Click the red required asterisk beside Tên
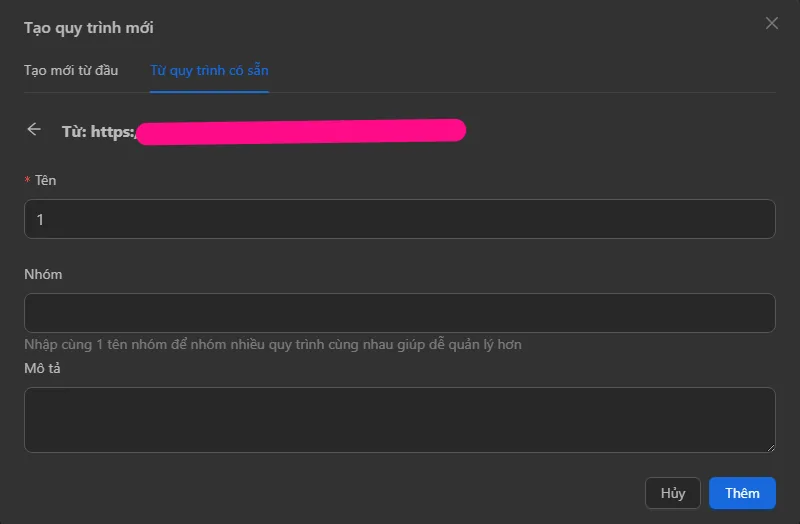800x524 pixels. click(x=27, y=180)
